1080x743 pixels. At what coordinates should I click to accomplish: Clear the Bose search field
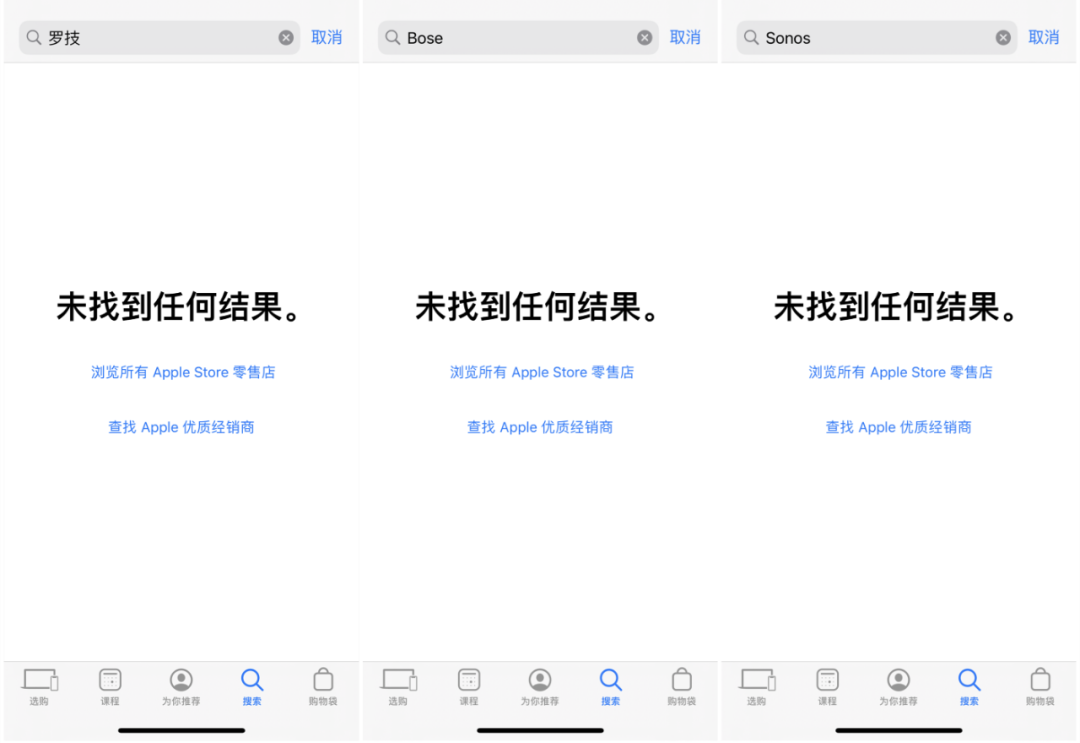(x=644, y=37)
